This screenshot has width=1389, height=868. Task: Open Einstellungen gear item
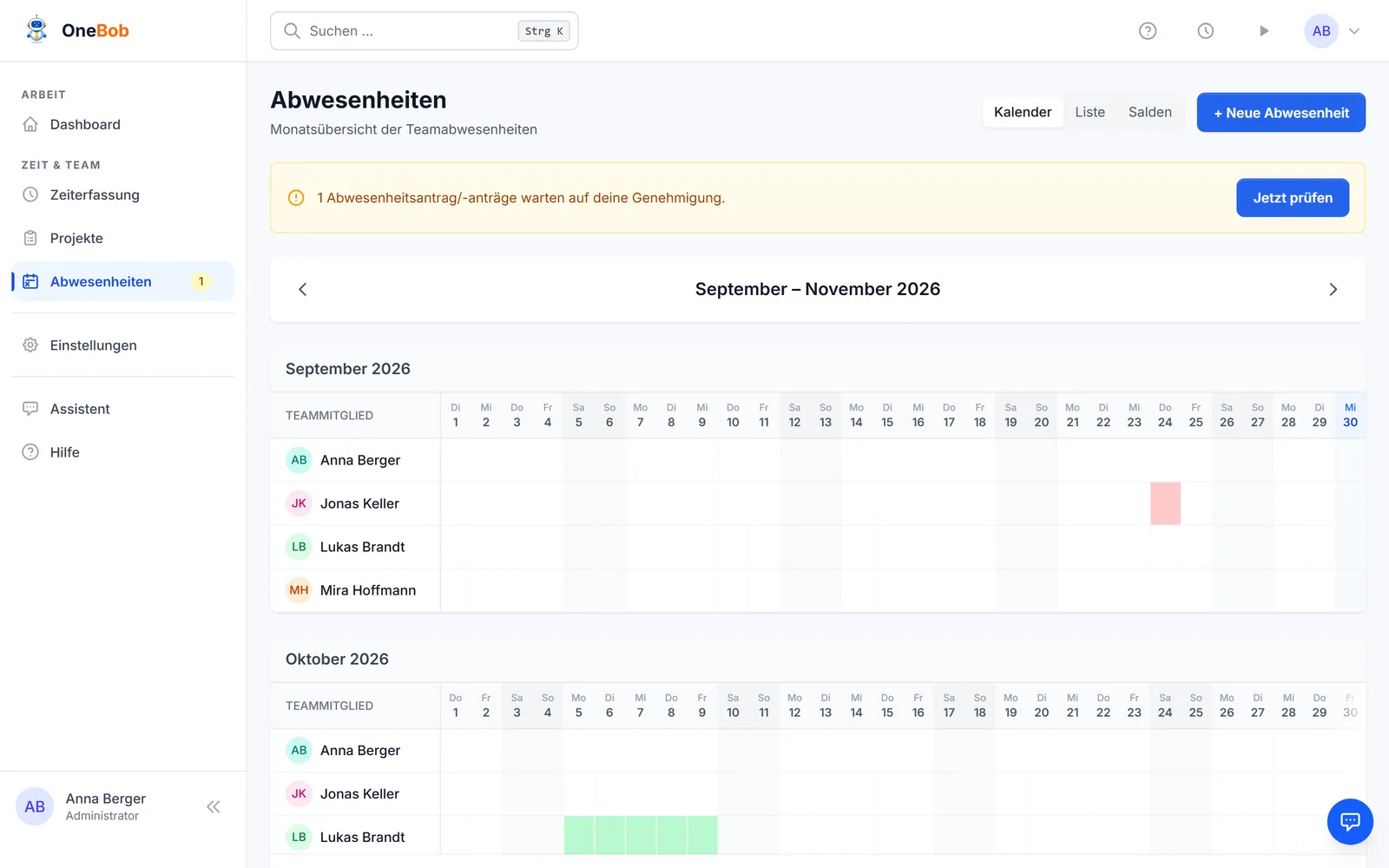(x=122, y=345)
